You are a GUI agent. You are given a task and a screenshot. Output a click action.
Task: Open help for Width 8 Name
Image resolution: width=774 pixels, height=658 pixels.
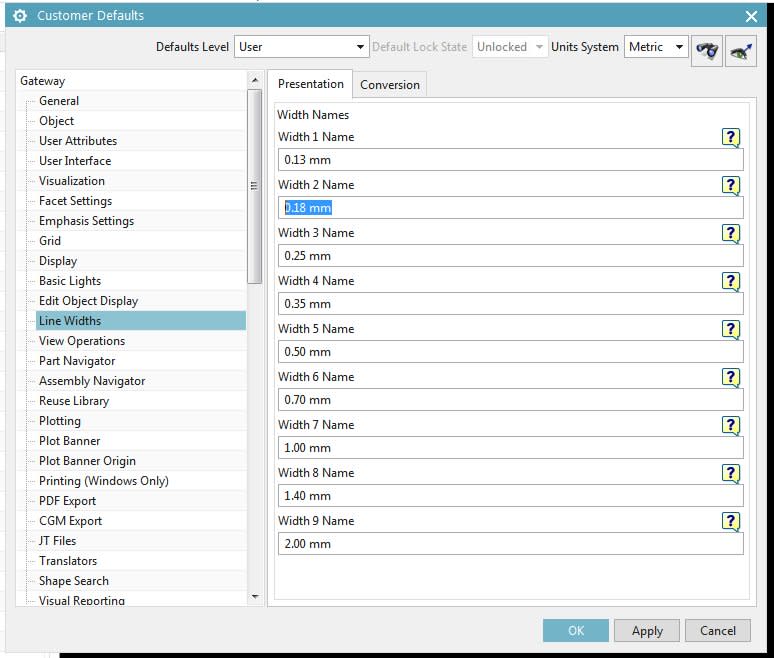(x=731, y=473)
